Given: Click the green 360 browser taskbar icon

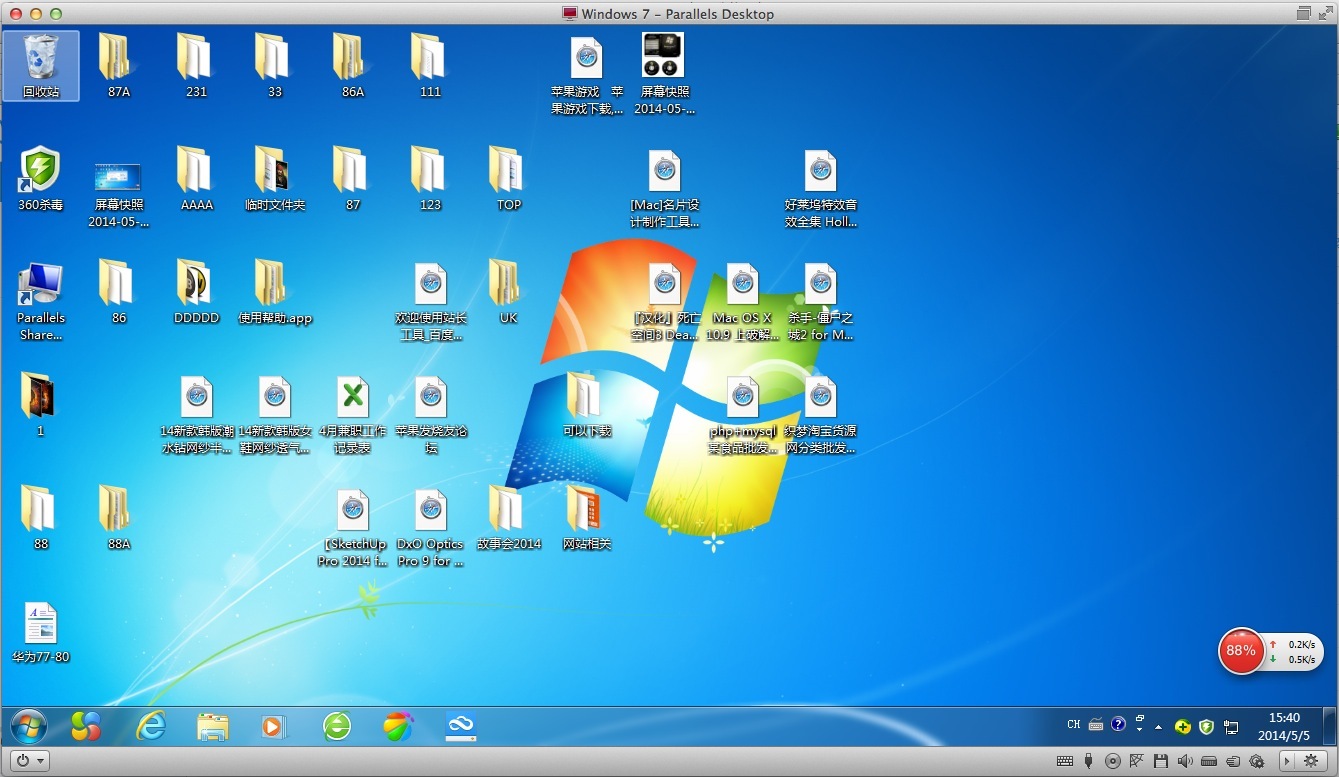Looking at the screenshot, I should [x=337, y=726].
